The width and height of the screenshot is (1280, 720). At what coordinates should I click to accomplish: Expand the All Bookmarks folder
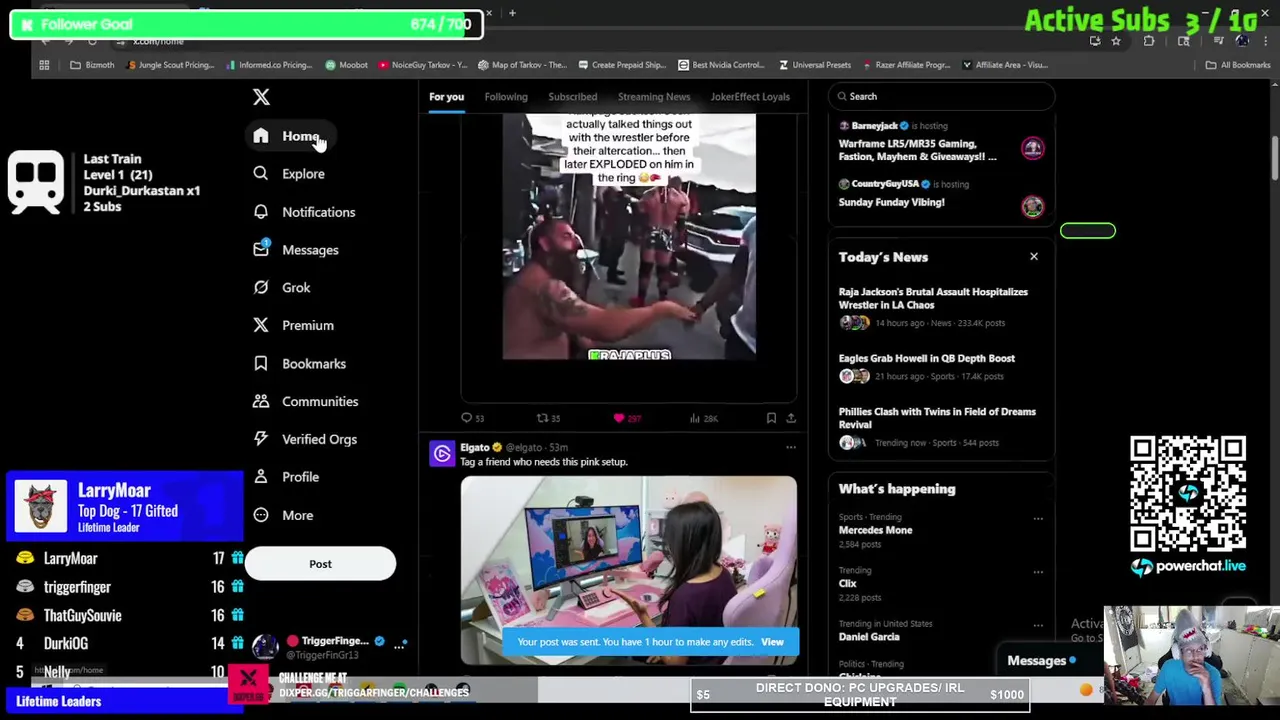[x=1238, y=65]
